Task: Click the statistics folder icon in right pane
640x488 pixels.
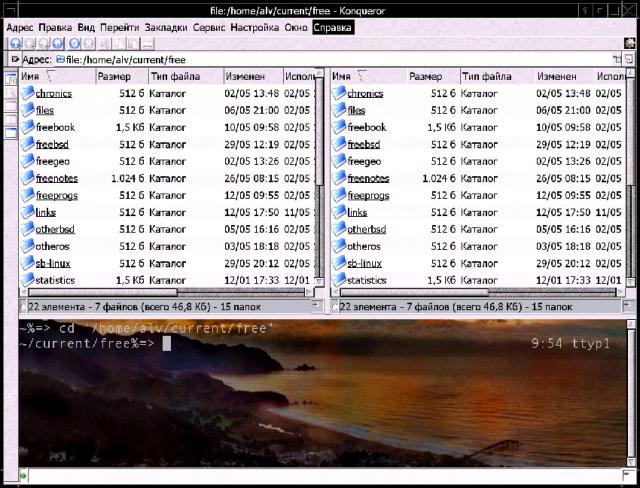Action: click(x=339, y=280)
